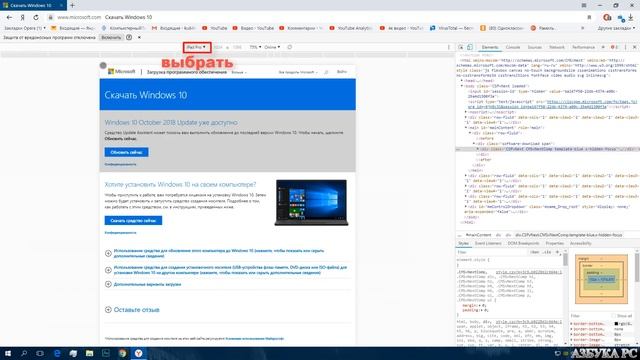Switch to the Console tab in DevTools
Image resolution: width=640 pixels, height=360 pixels.
pyautogui.click(x=513, y=47)
